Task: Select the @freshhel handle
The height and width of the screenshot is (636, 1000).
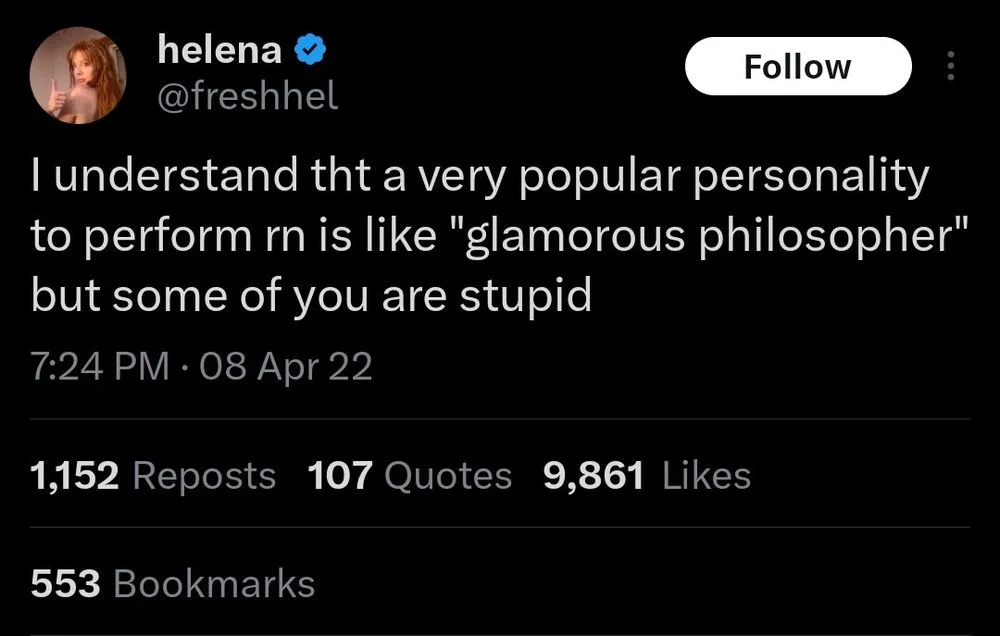Action: [x=248, y=95]
